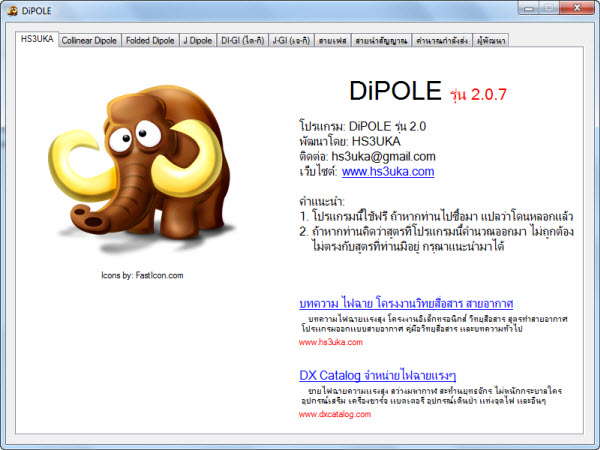
Task: Open the J-GI tab
Action: point(291,41)
